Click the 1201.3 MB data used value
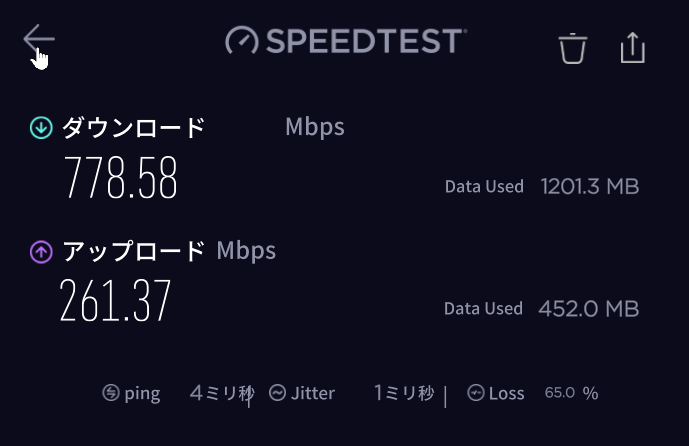This screenshot has width=689, height=446. [589, 186]
